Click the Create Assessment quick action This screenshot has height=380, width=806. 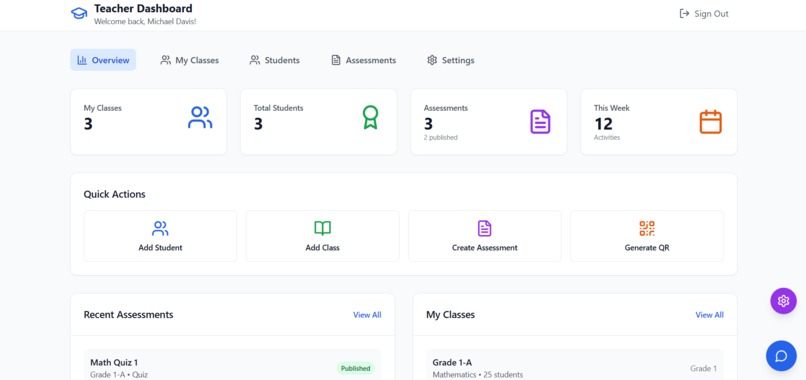(x=485, y=236)
